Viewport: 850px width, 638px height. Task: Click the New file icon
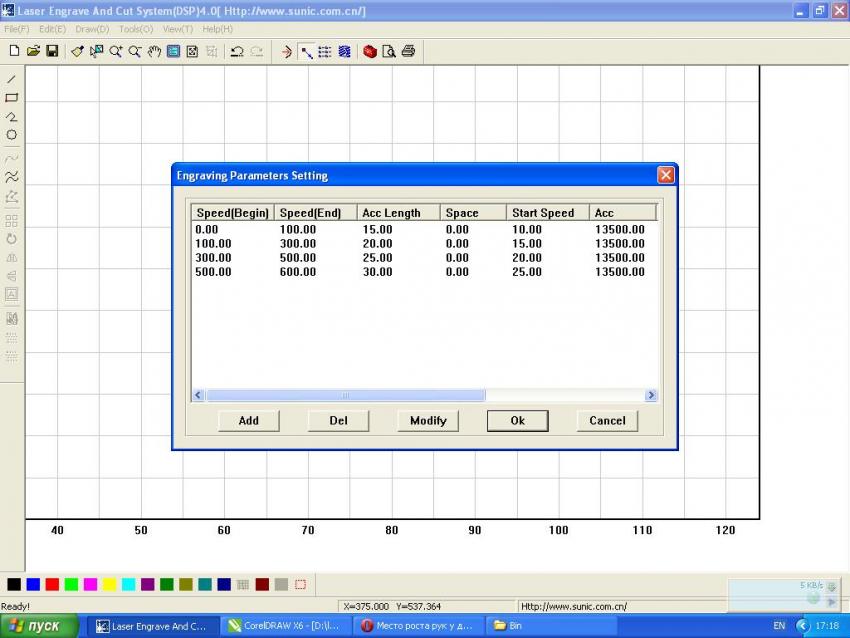[14, 51]
